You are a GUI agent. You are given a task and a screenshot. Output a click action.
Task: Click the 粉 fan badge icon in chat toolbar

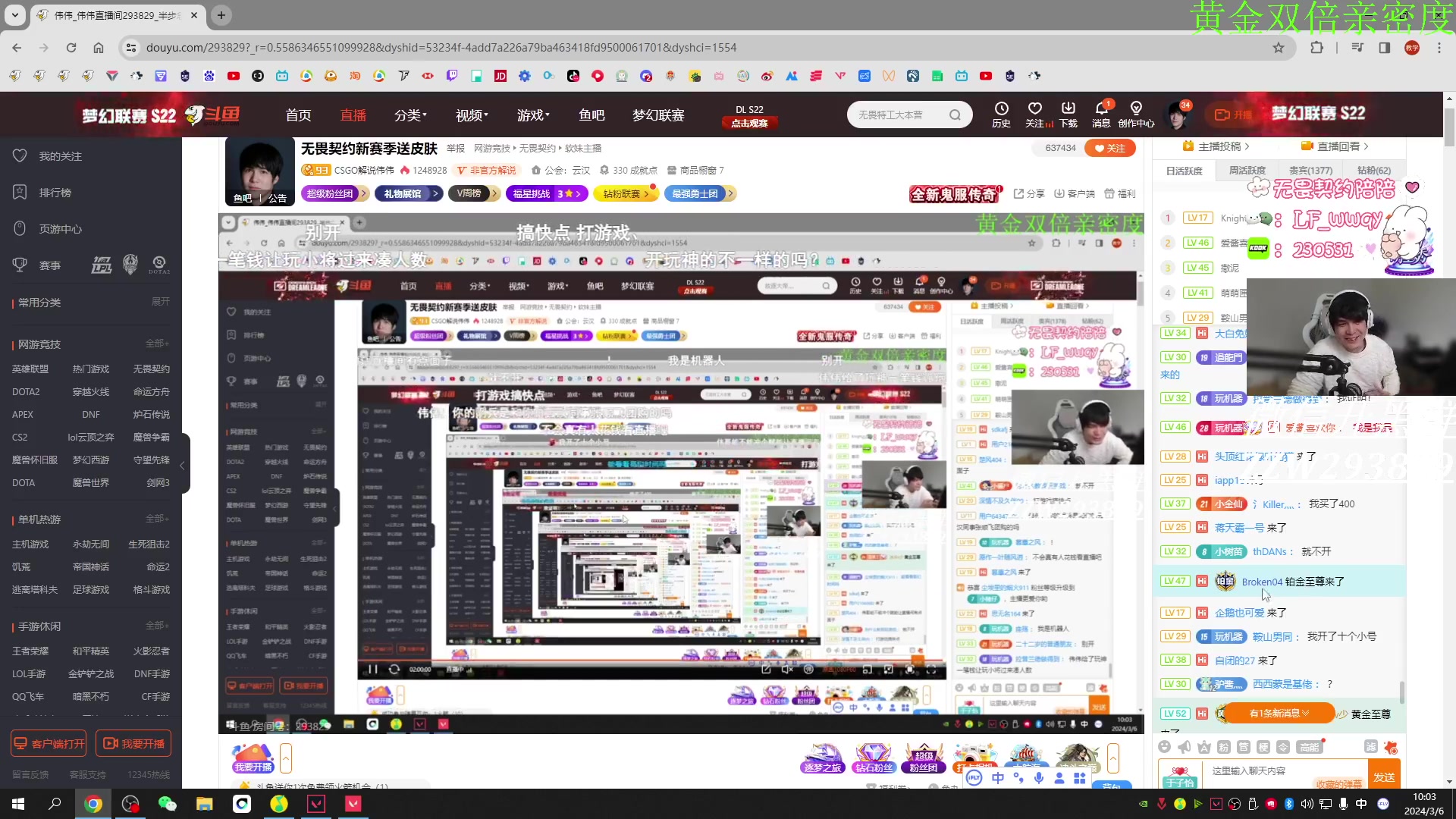[1223, 748]
